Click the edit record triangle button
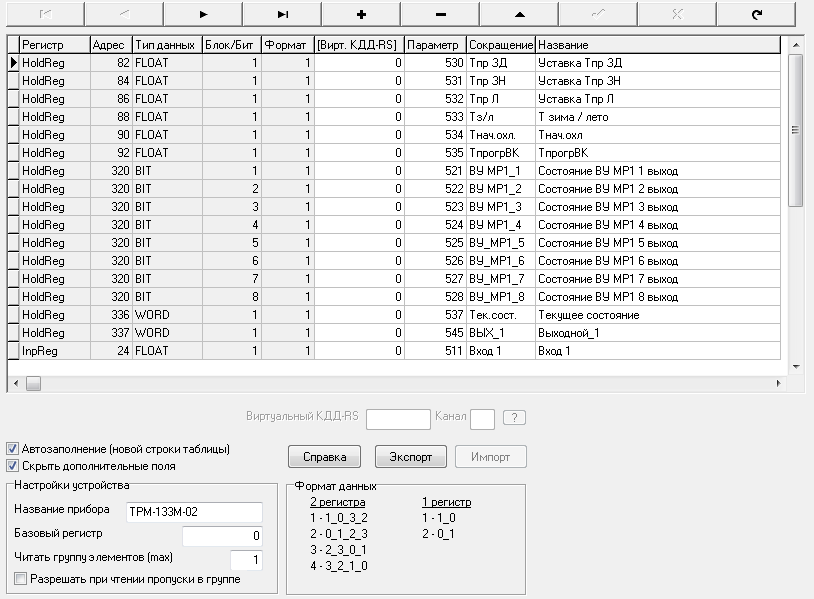 pos(519,15)
